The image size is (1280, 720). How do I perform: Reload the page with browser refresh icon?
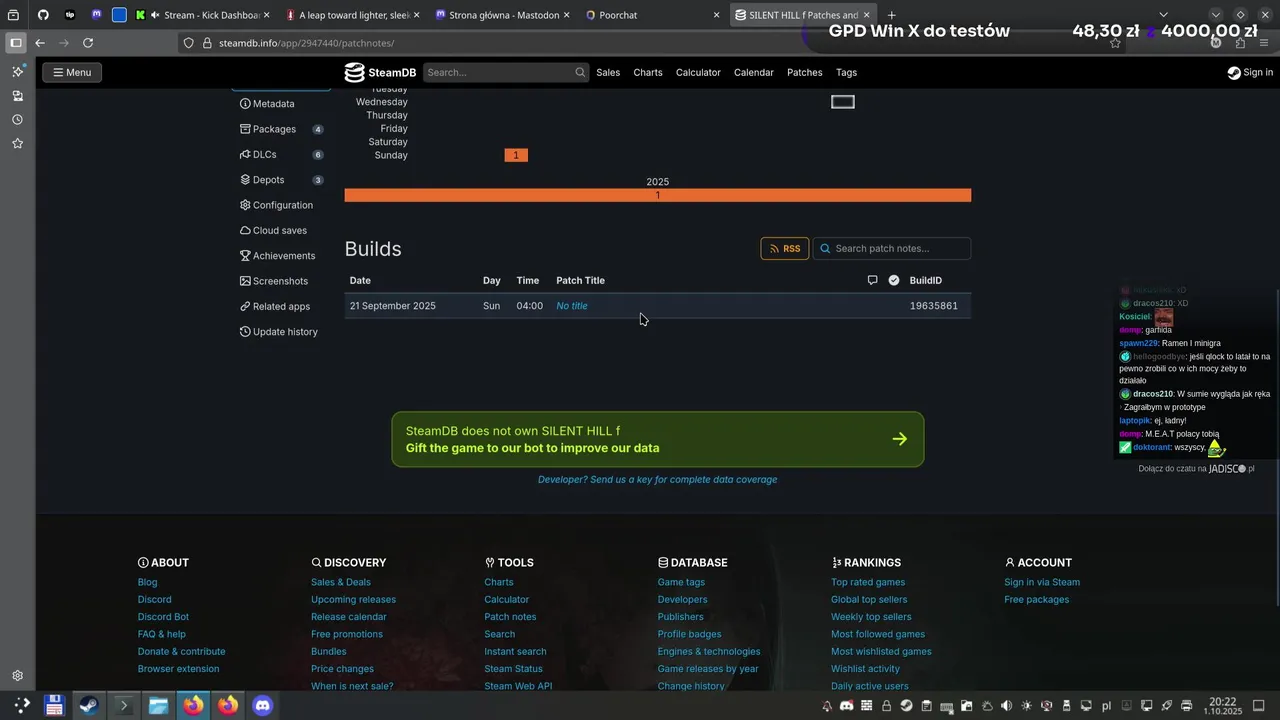(x=88, y=43)
